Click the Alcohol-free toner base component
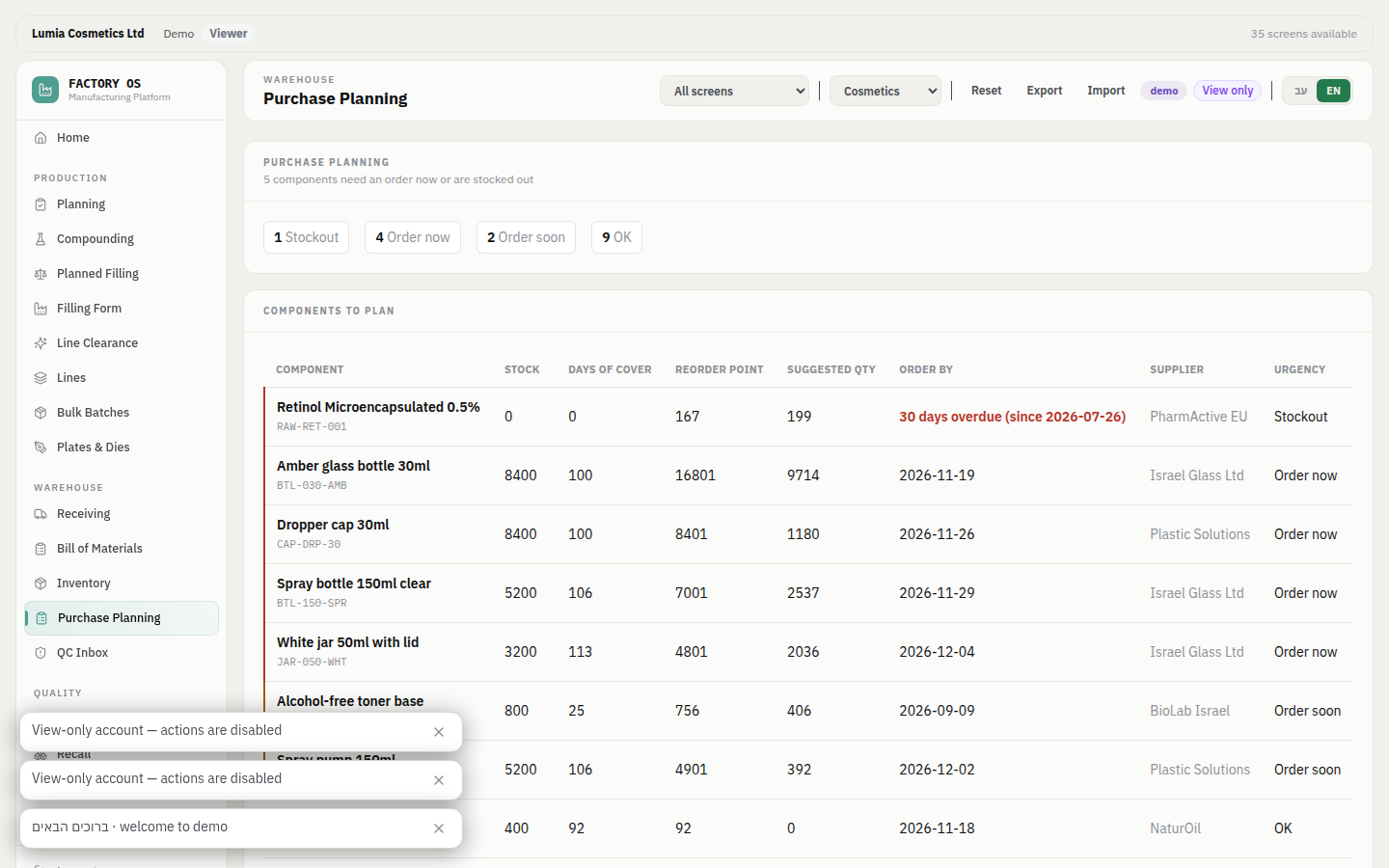 pyautogui.click(x=350, y=701)
